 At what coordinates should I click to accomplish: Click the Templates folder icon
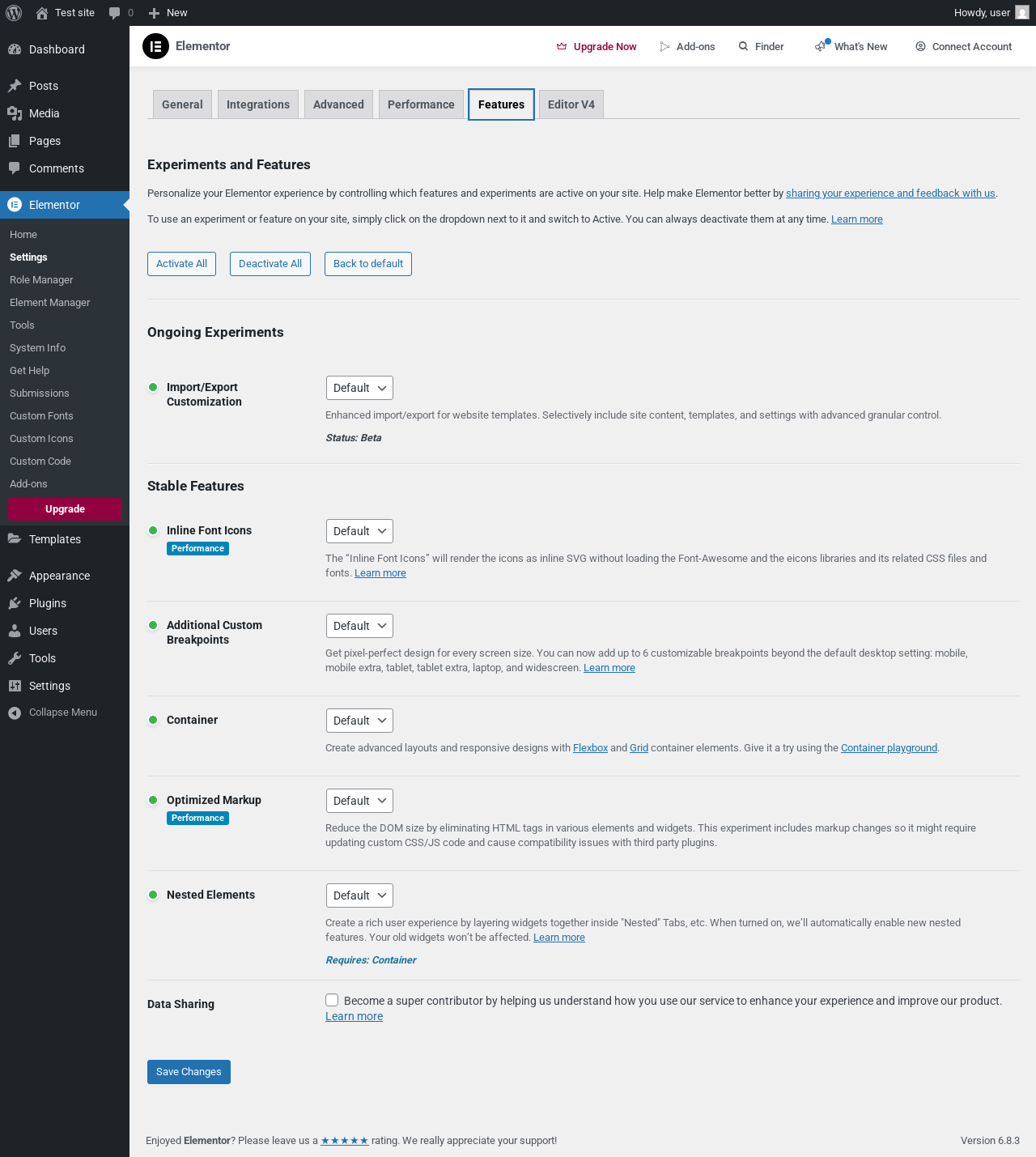click(15, 539)
